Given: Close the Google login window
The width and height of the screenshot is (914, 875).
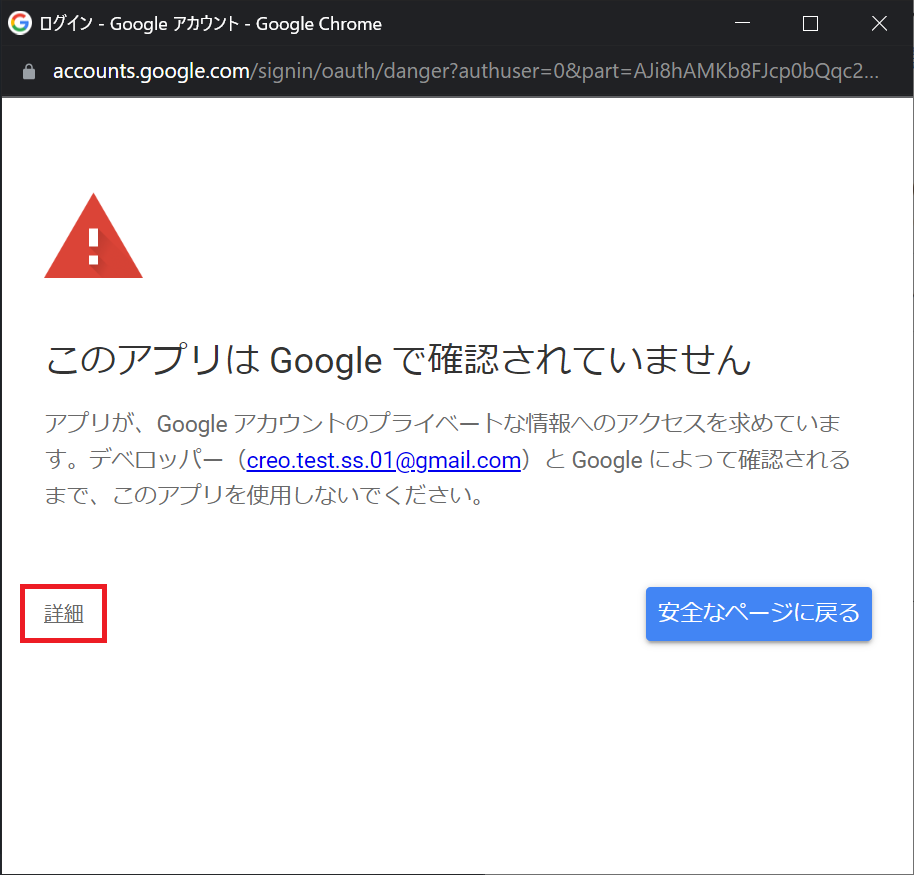Looking at the screenshot, I should coord(879,23).
